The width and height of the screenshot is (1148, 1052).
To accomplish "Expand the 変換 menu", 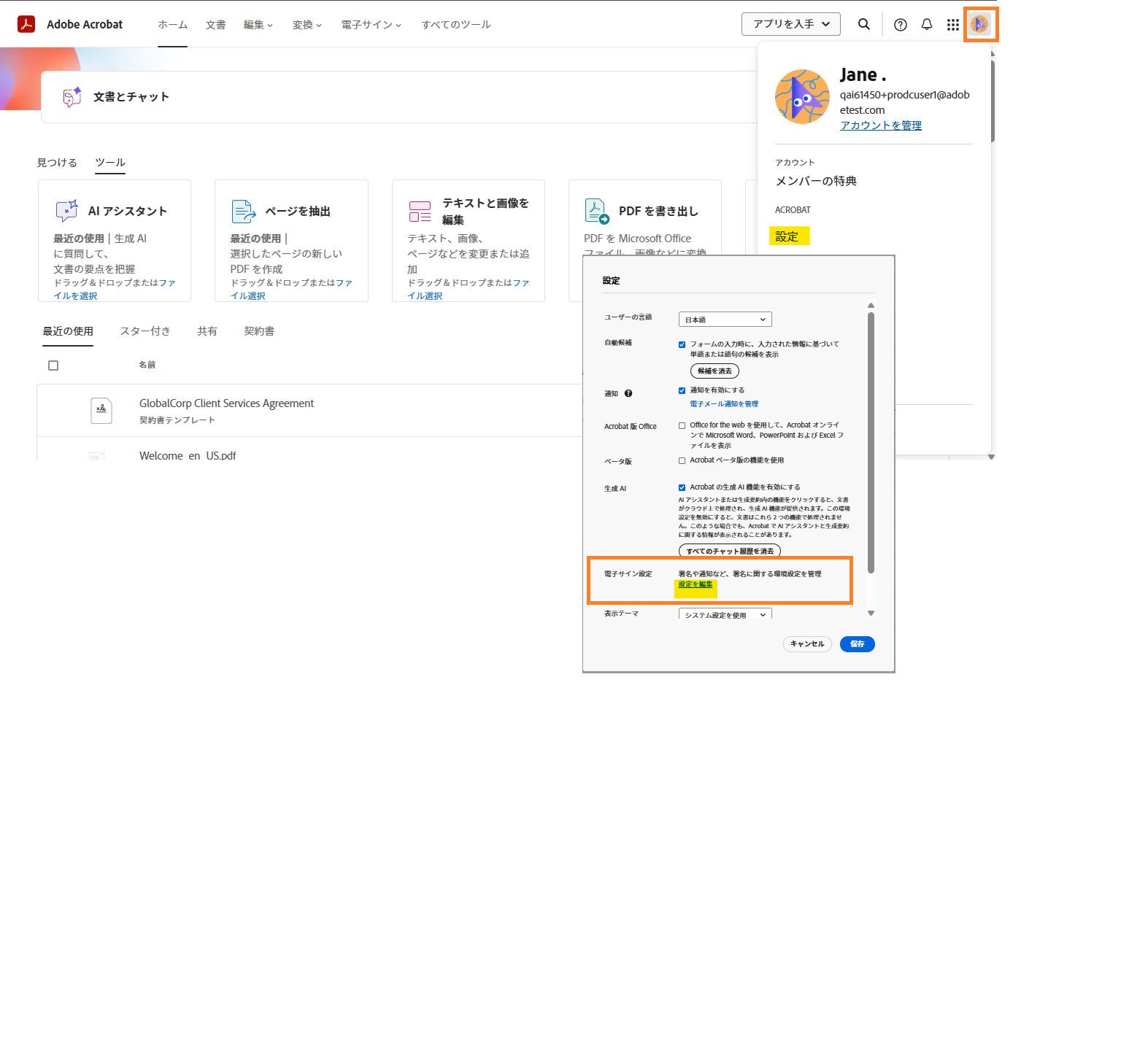I will click(x=307, y=25).
